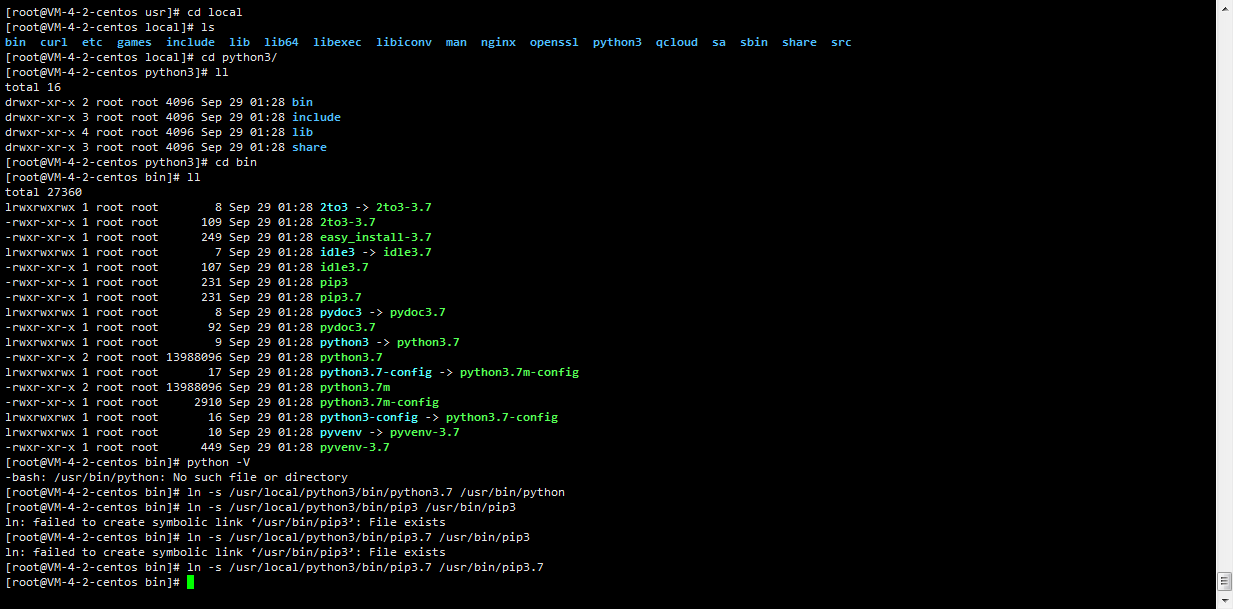The height and width of the screenshot is (609, 1233).
Task: Click the 'idle3' symlink name
Action: tap(337, 252)
